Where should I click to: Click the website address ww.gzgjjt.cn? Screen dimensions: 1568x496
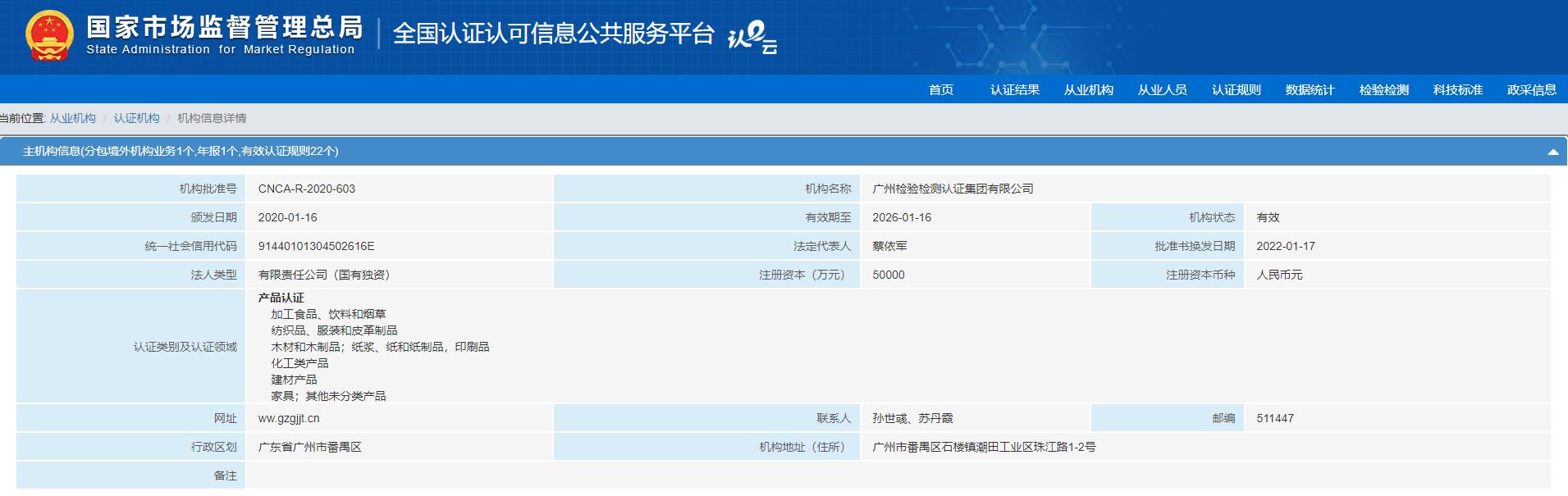289,418
